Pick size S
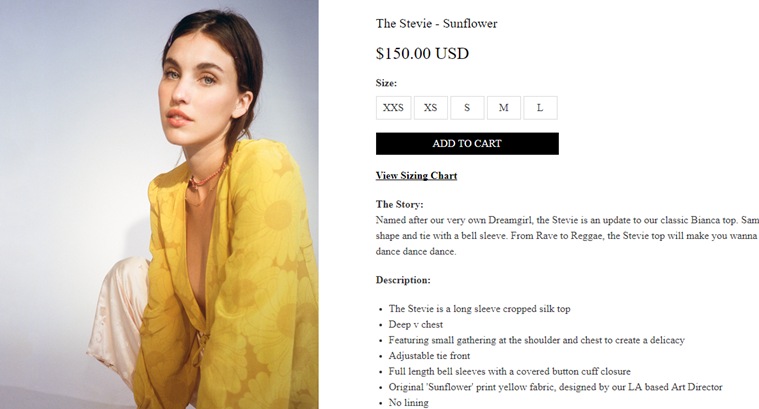 point(467,108)
